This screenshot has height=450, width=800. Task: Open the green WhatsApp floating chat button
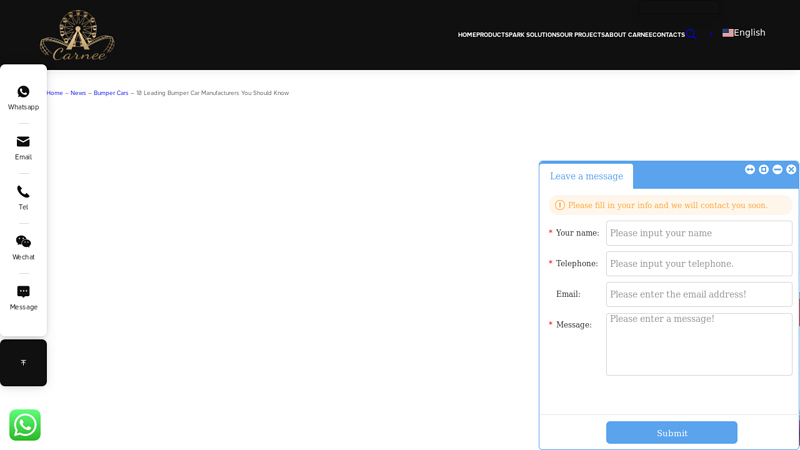click(x=25, y=425)
